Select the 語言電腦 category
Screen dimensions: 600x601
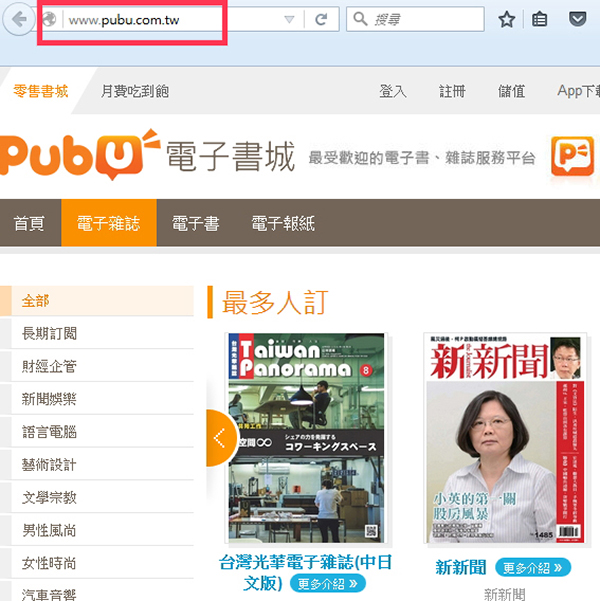click(97, 432)
